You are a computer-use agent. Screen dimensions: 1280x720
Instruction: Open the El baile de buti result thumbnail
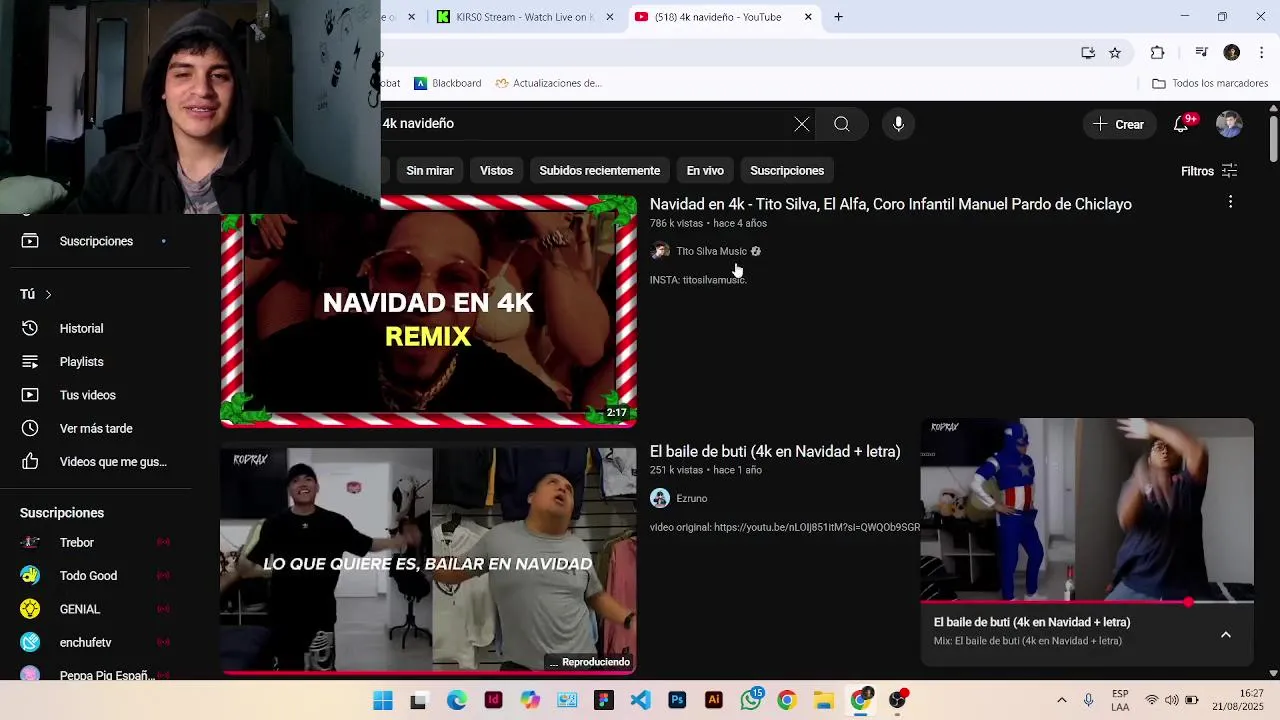[428, 560]
